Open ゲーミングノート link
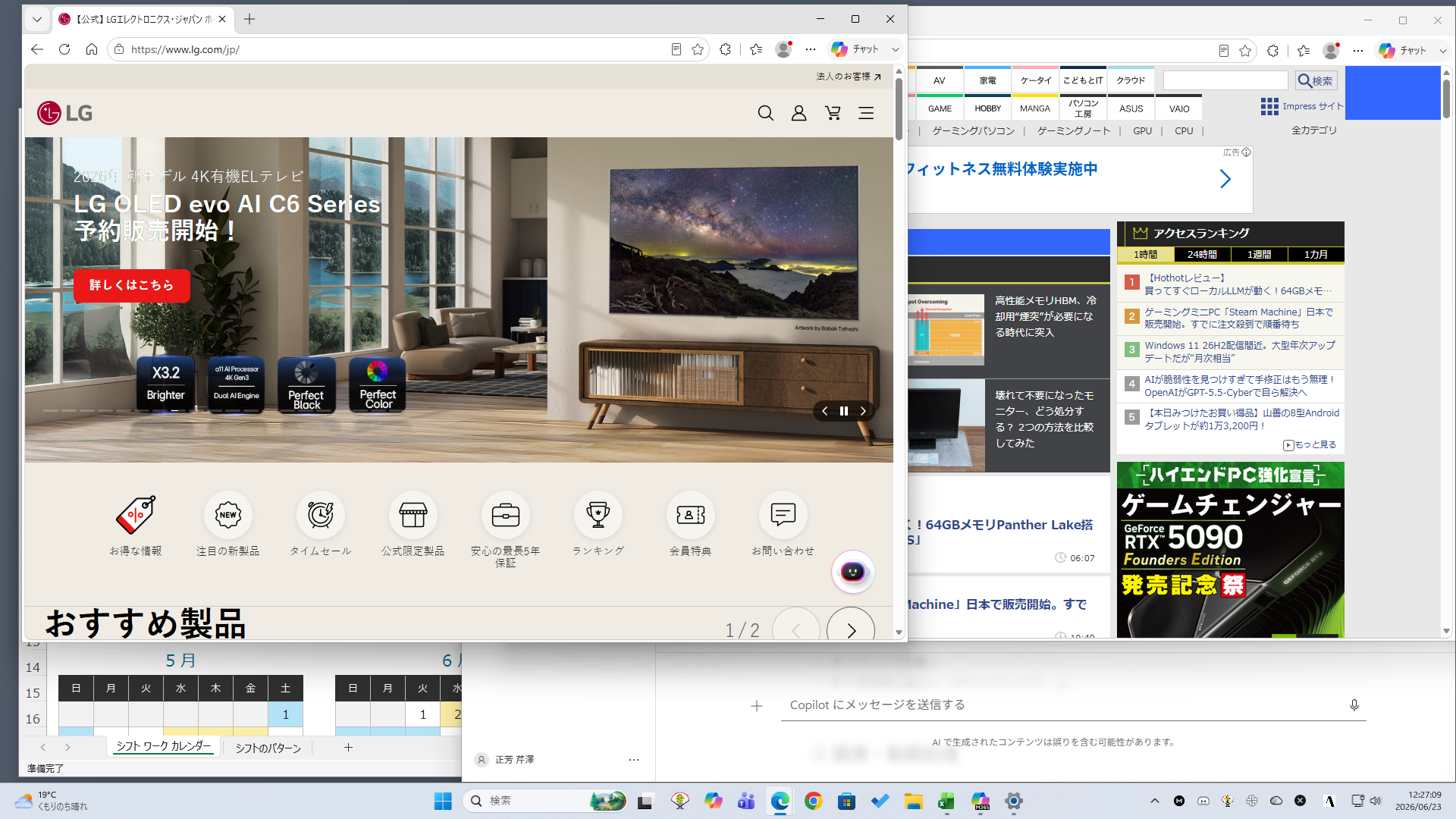1456x819 pixels. point(1073,131)
